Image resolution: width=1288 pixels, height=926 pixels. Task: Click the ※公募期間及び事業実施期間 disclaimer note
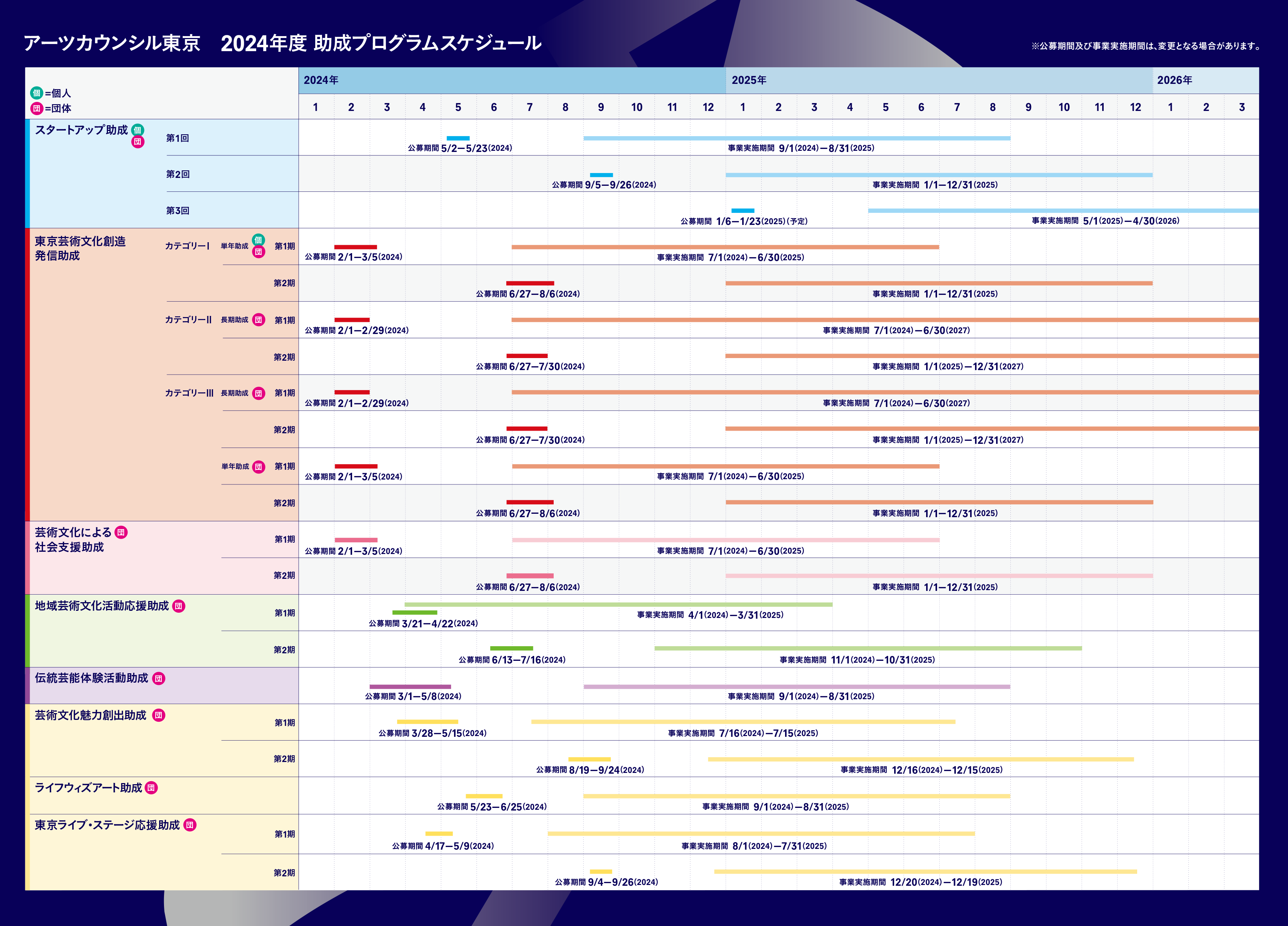pos(1146,46)
